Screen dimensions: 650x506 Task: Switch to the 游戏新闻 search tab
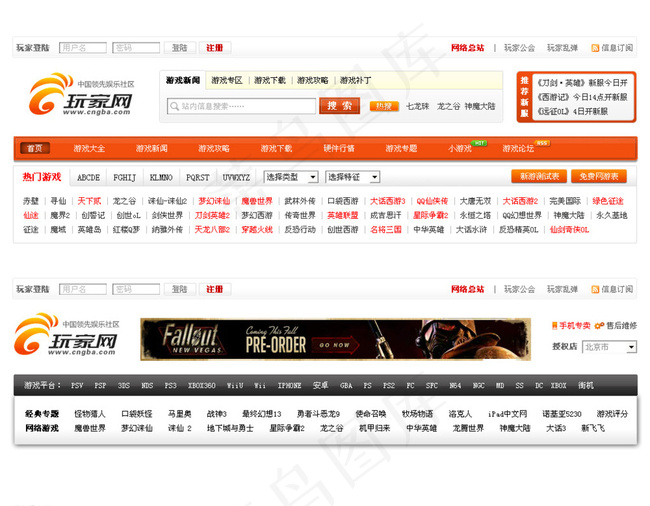[183, 80]
